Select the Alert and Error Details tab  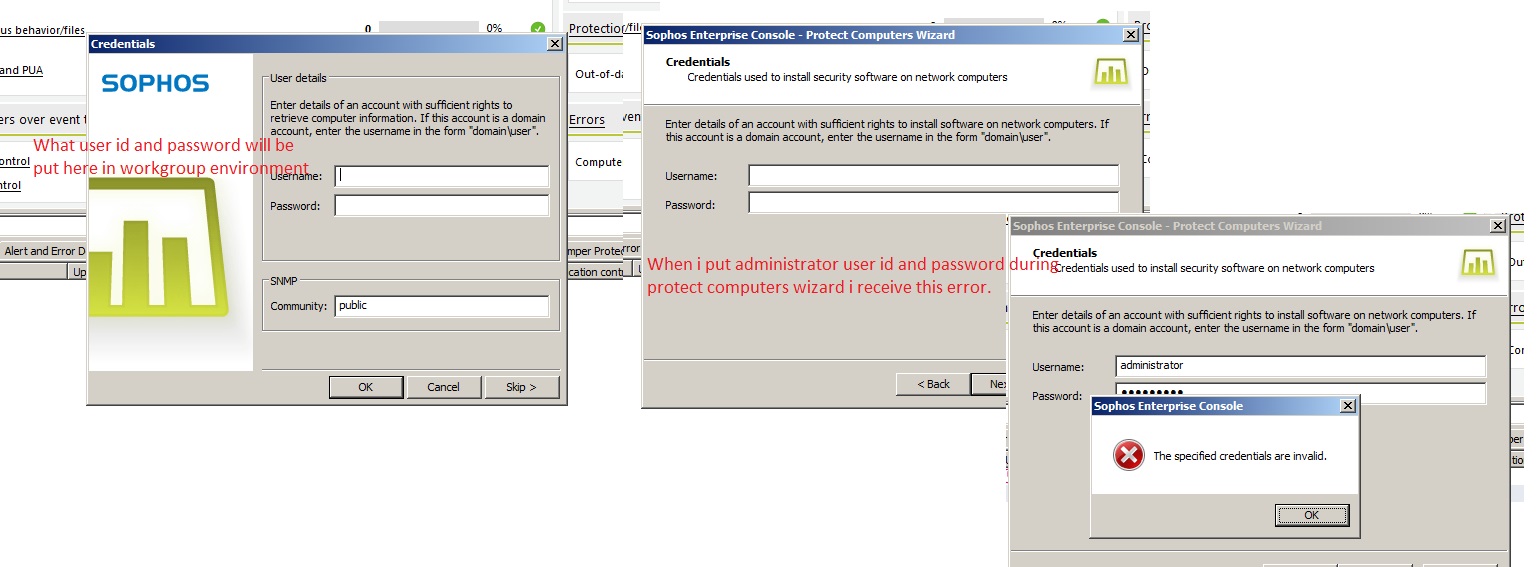coord(44,251)
